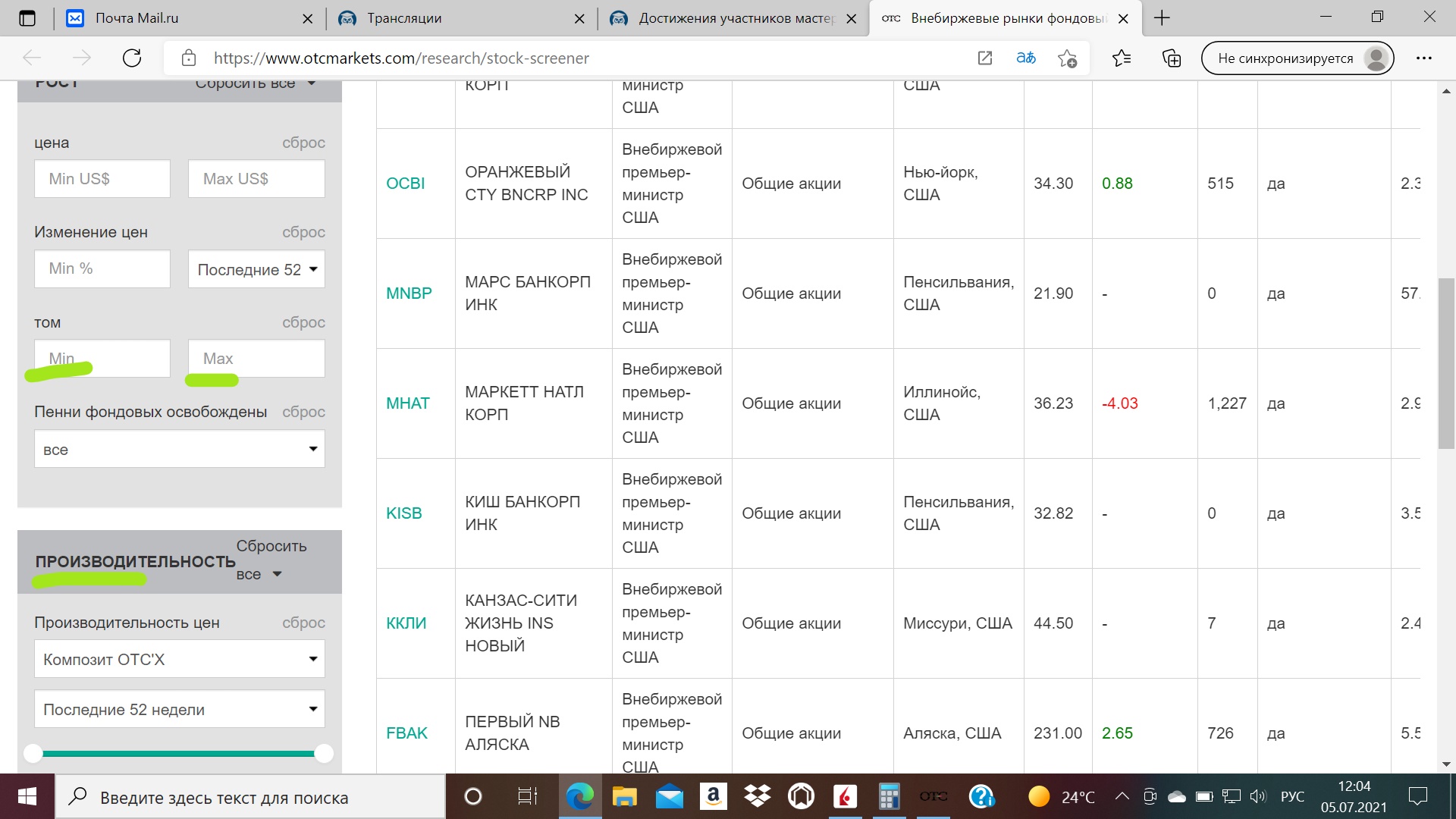Viewport: 1456px width, 819px height.
Task: Open the tab actions menu icon
Action: click(27, 18)
